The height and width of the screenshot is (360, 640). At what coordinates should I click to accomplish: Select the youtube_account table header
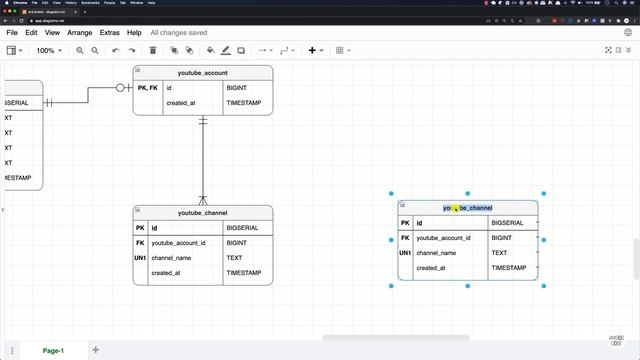point(203,73)
